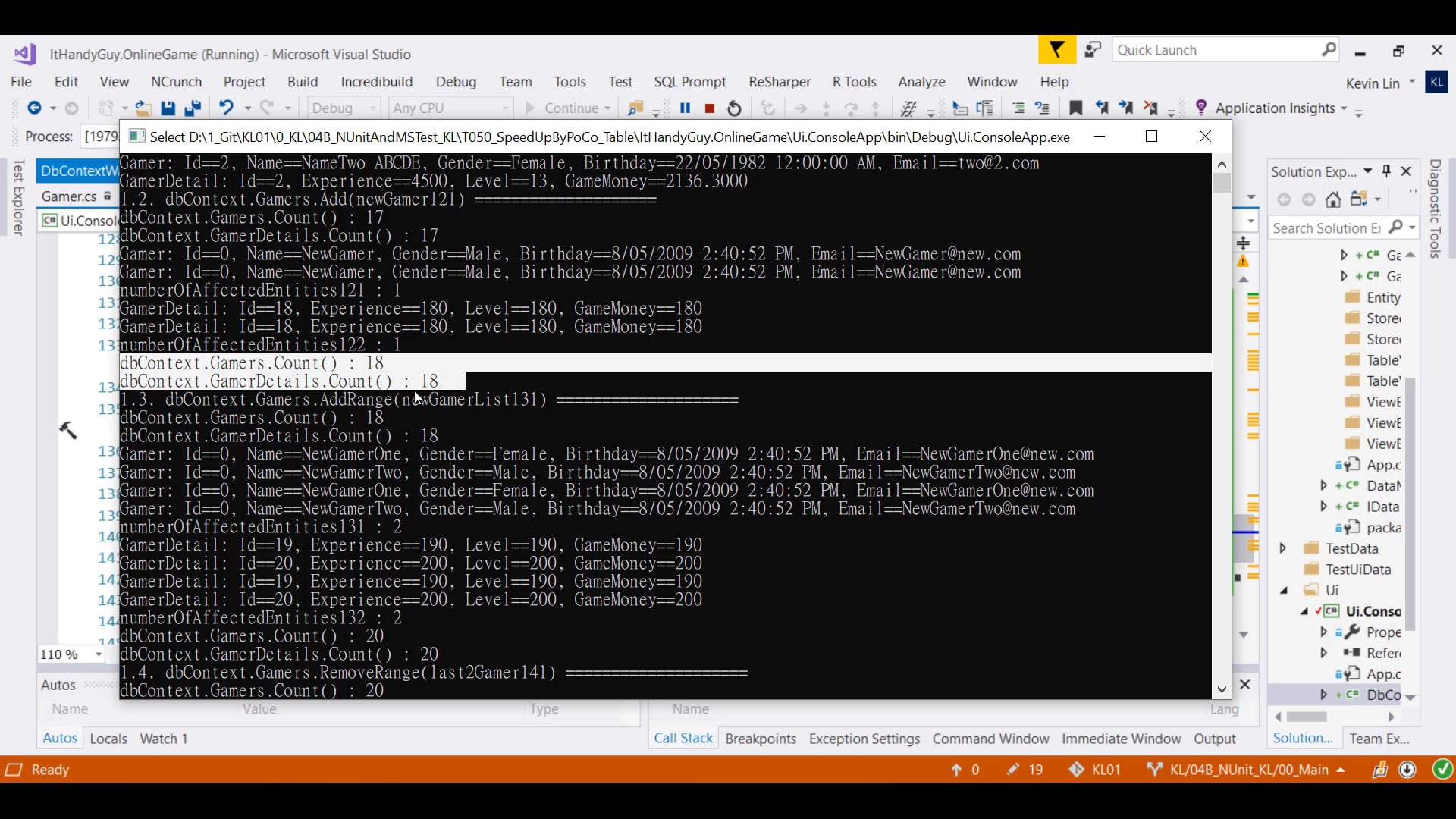Click the Navigate Backward arrow

[x=34, y=108]
